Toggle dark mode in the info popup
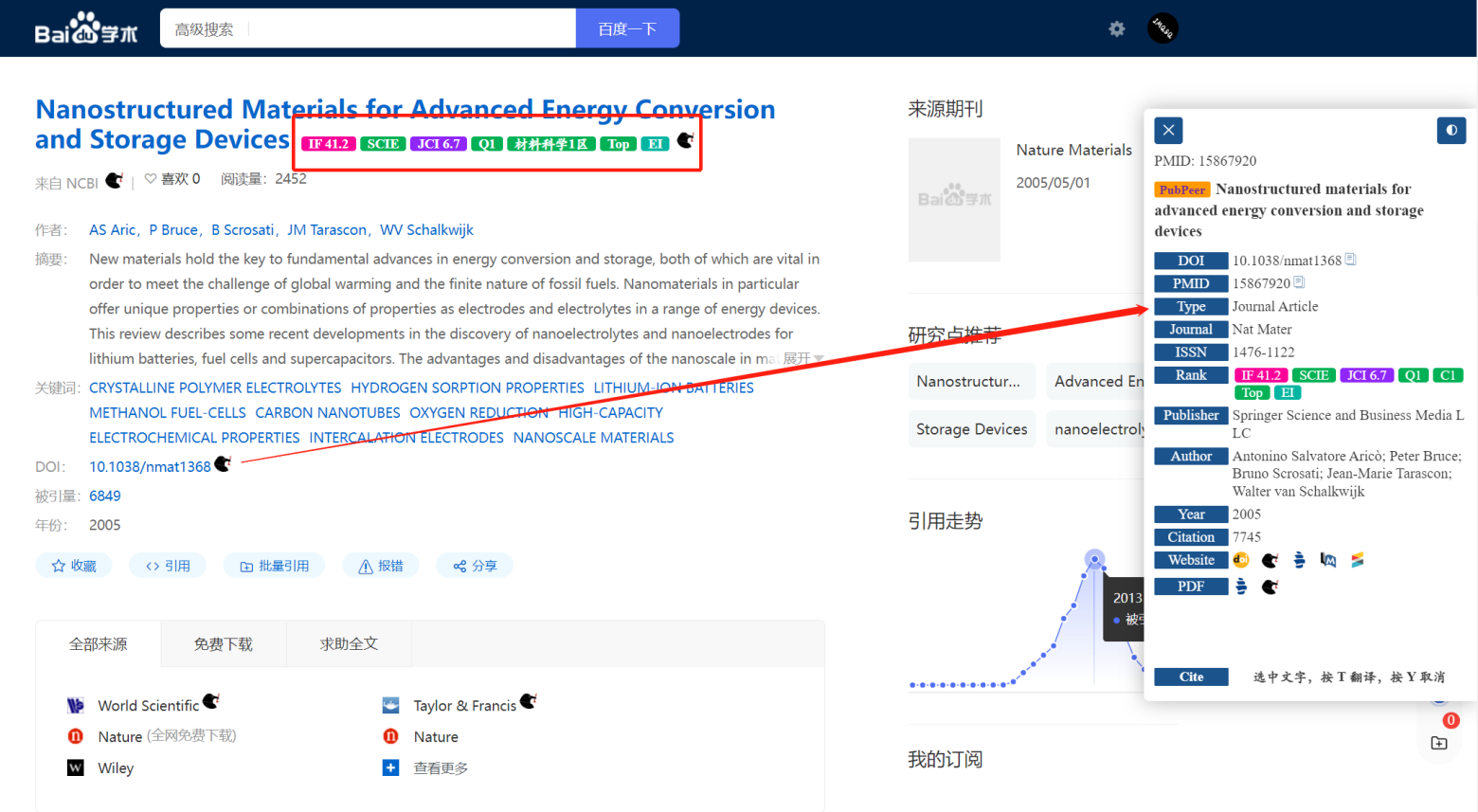The height and width of the screenshot is (812, 1478). (1451, 131)
